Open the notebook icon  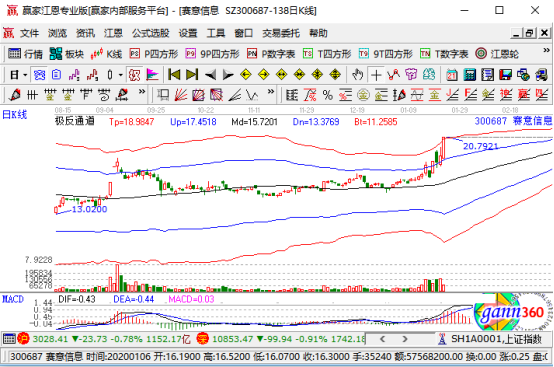[488, 75]
